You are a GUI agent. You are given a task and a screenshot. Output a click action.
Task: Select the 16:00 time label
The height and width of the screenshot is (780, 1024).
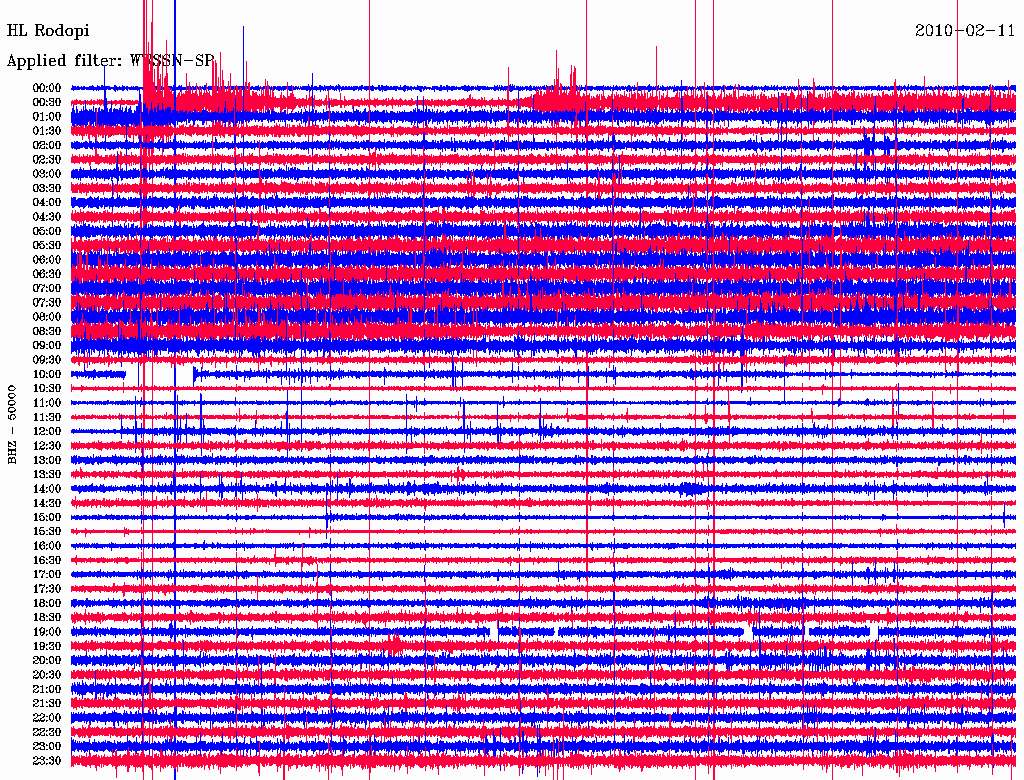tap(47, 546)
